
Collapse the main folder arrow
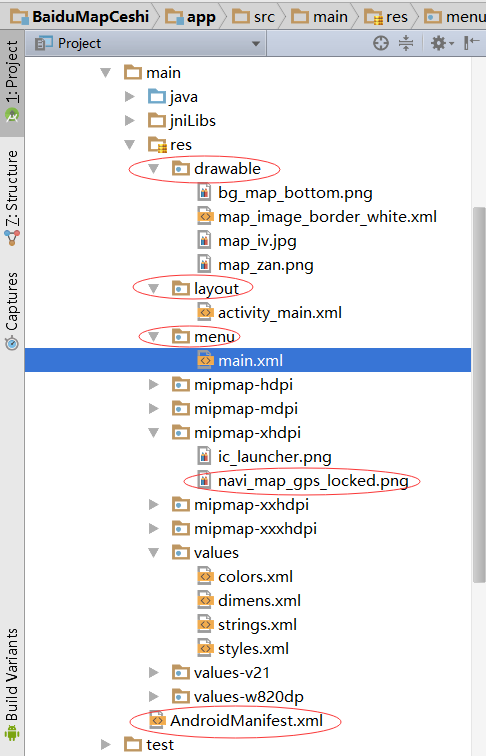[x=106, y=73]
